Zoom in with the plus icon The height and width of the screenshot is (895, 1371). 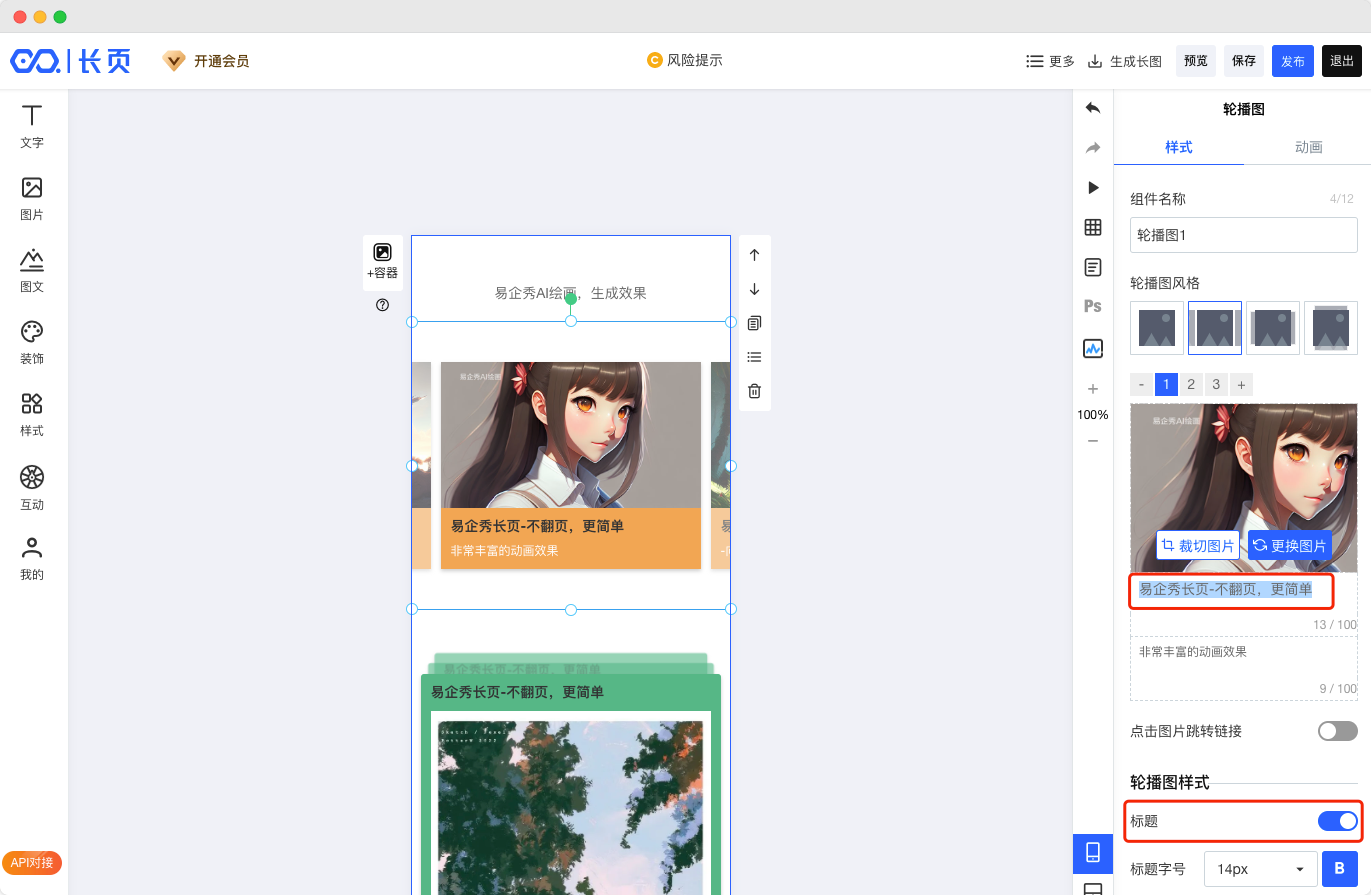click(1093, 389)
